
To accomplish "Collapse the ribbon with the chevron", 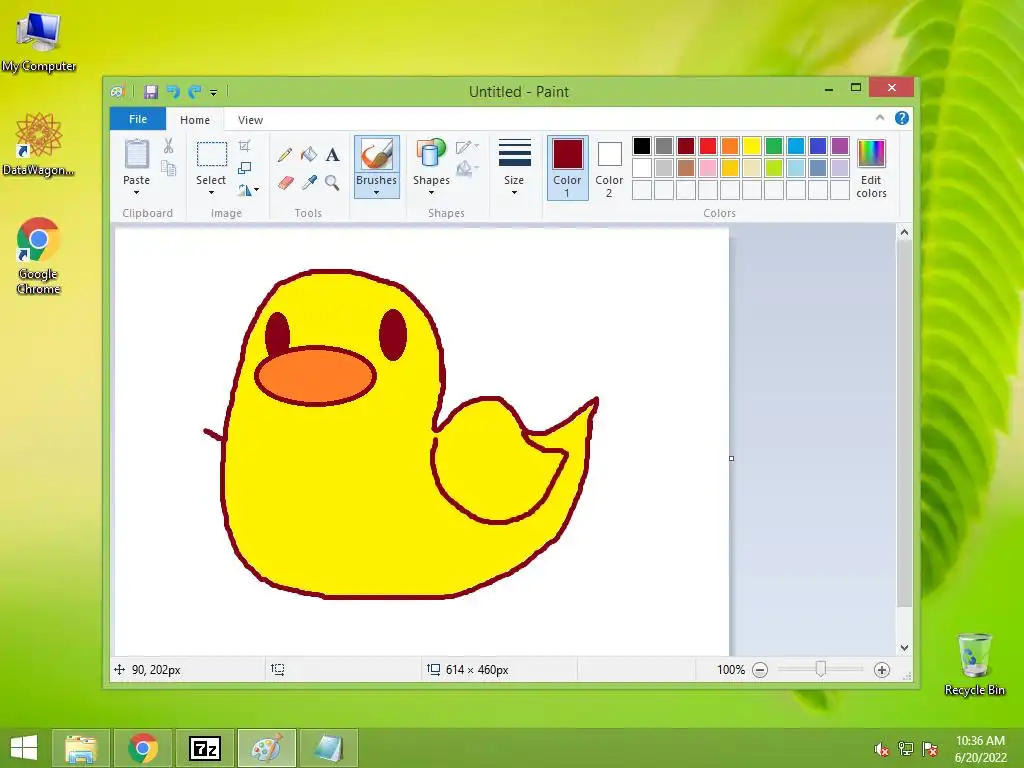I will 880,118.
